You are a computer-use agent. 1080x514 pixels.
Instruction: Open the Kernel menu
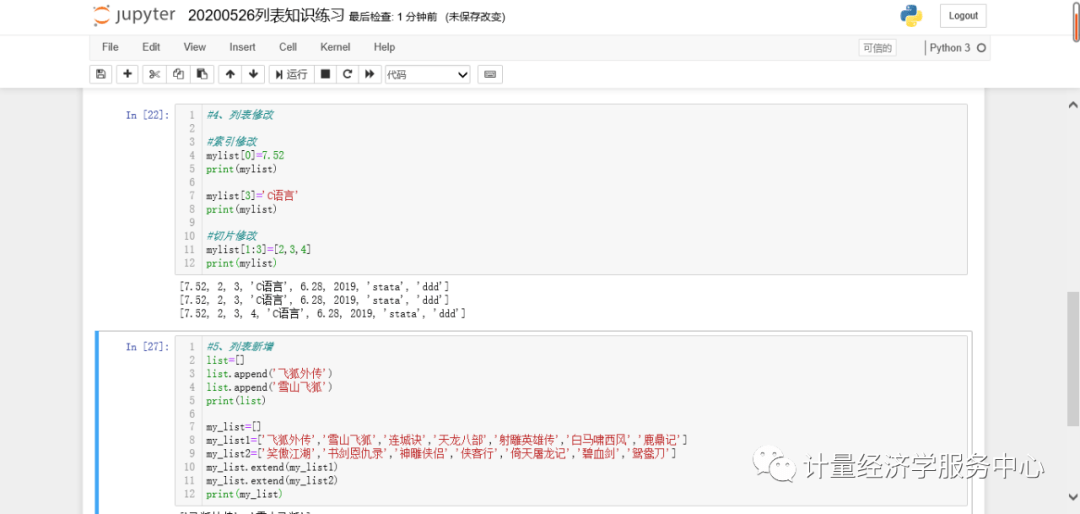point(335,47)
